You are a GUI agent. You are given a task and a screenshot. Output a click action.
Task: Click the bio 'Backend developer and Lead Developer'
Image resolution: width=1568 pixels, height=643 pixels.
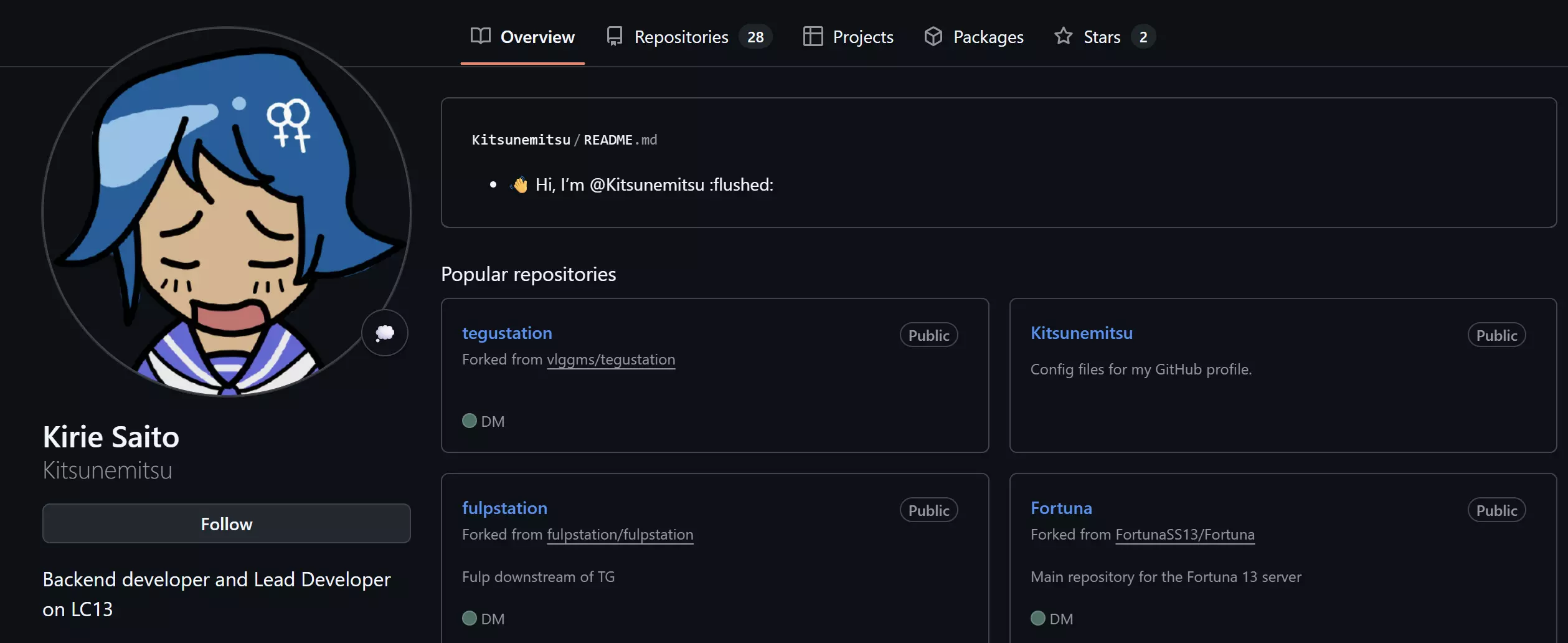point(217,579)
